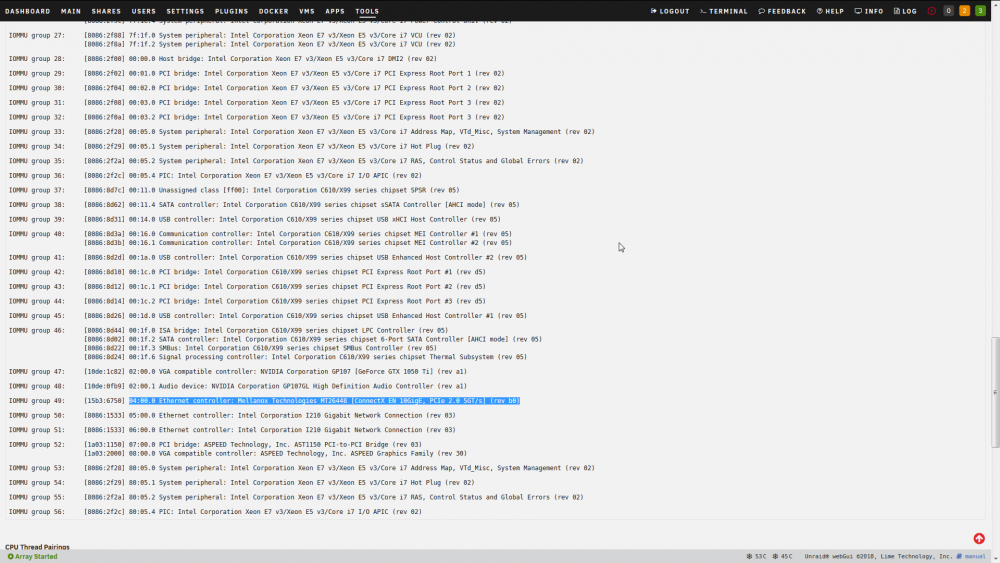
Task: Open the Apps page
Action: pyautogui.click(x=335, y=11)
